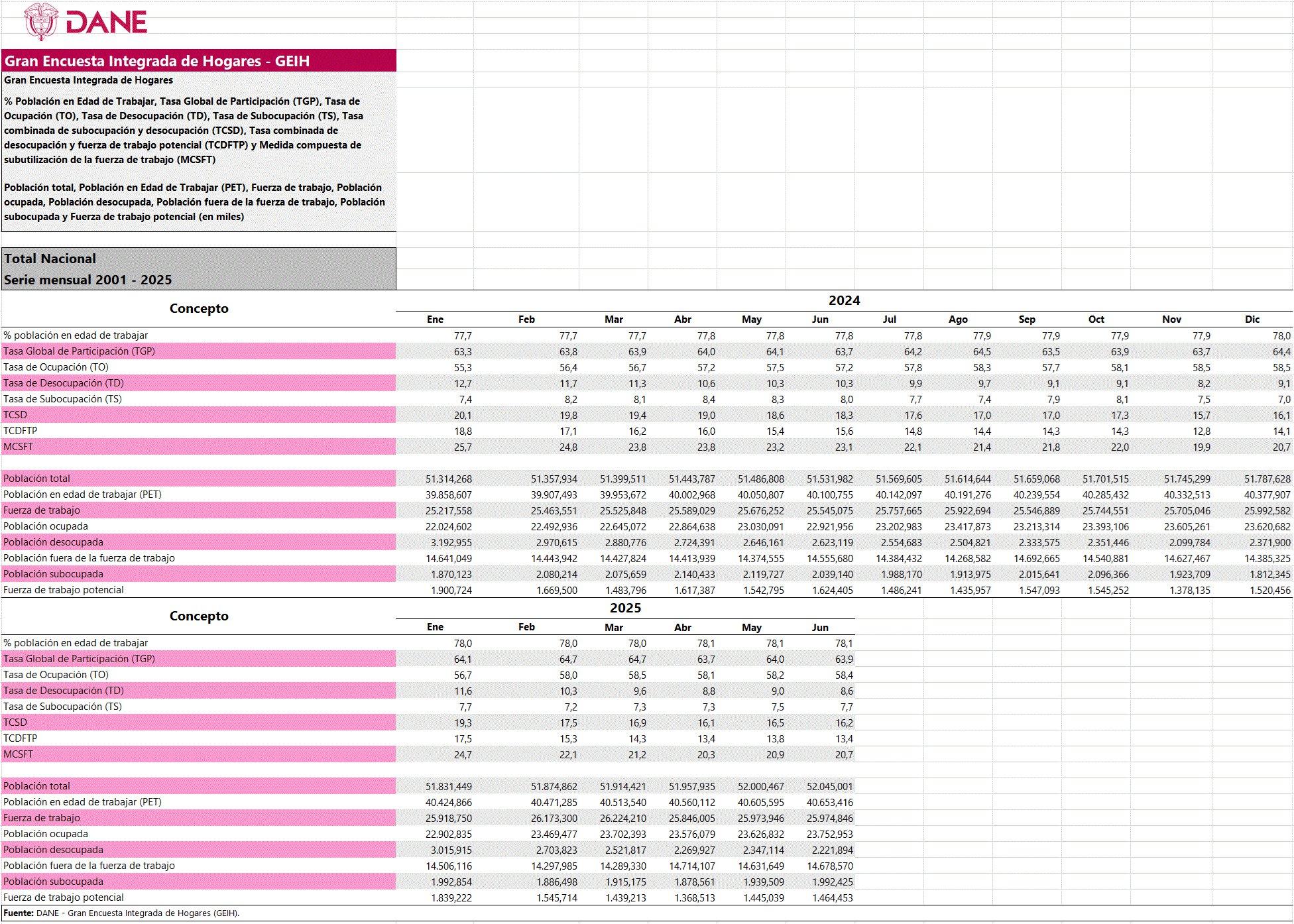The width and height of the screenshot is (1294, 924).
Task: Click 2025 May Población ocupada 23.626,832
Action: click(x=760, y=835)
